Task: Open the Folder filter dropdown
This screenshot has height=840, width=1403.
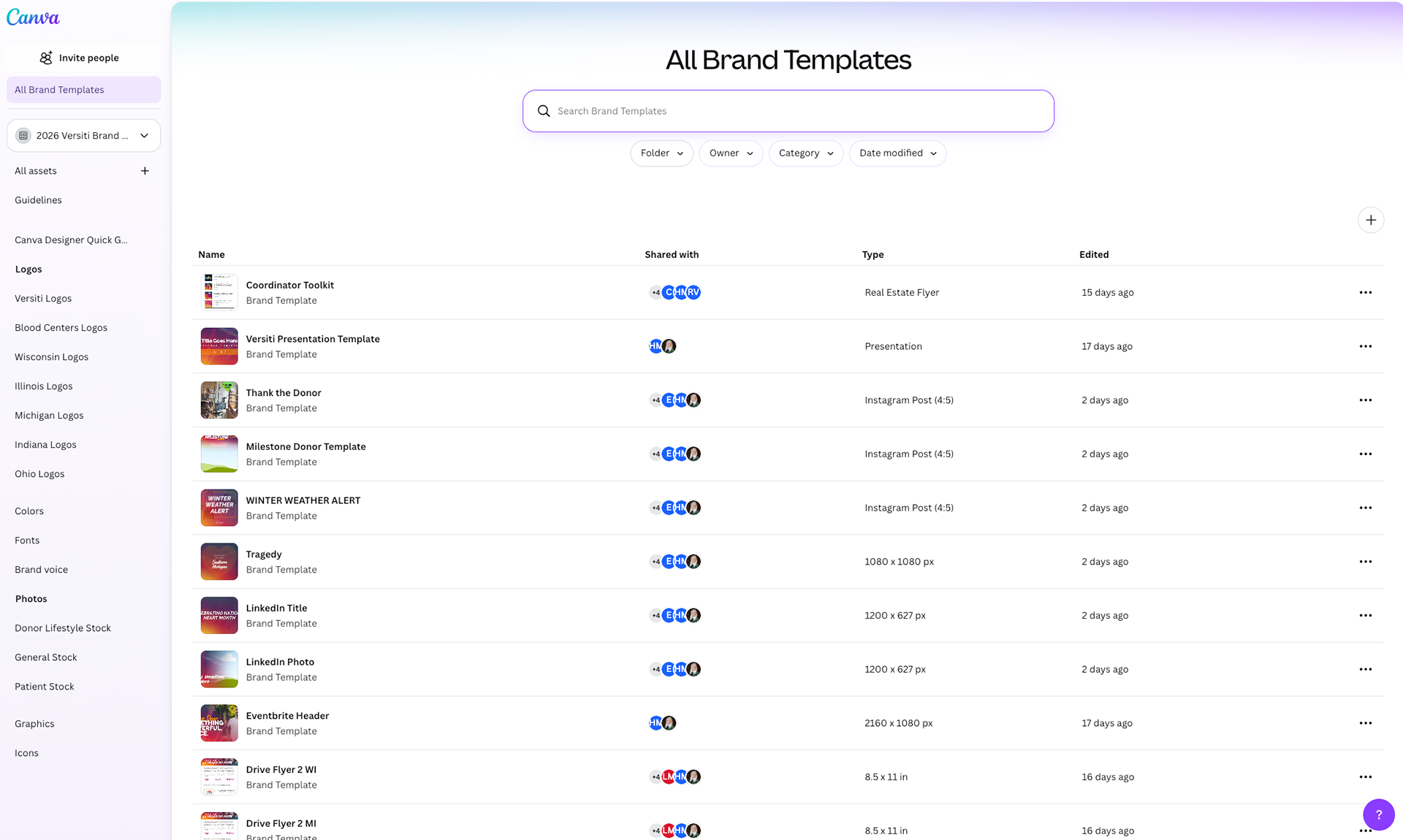Action: click(x=661, y=153)
